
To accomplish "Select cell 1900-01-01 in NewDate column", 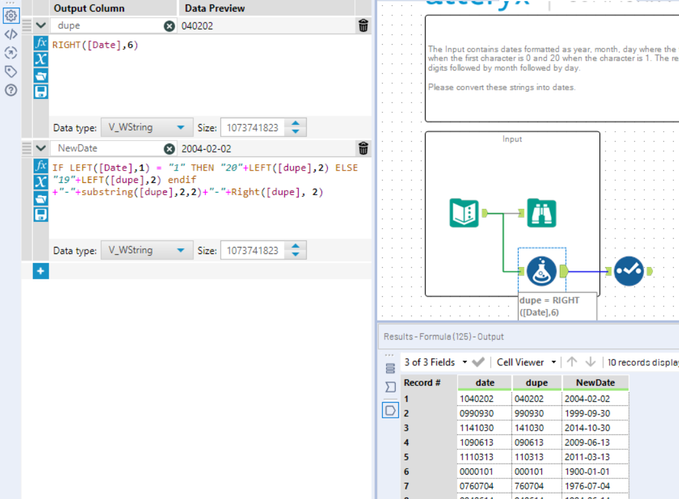I will (595, 471).
